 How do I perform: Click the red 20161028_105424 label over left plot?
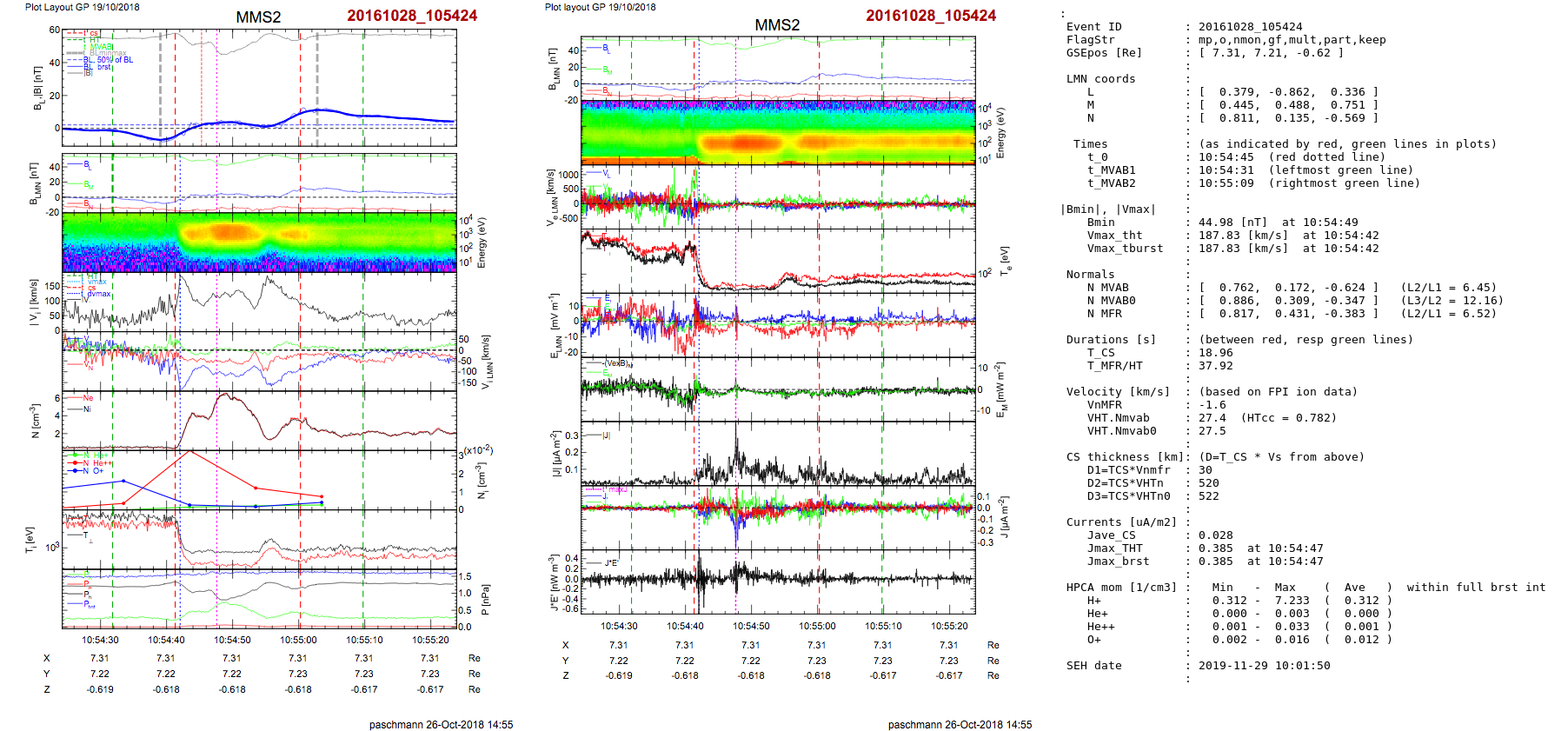coord(412,16)
